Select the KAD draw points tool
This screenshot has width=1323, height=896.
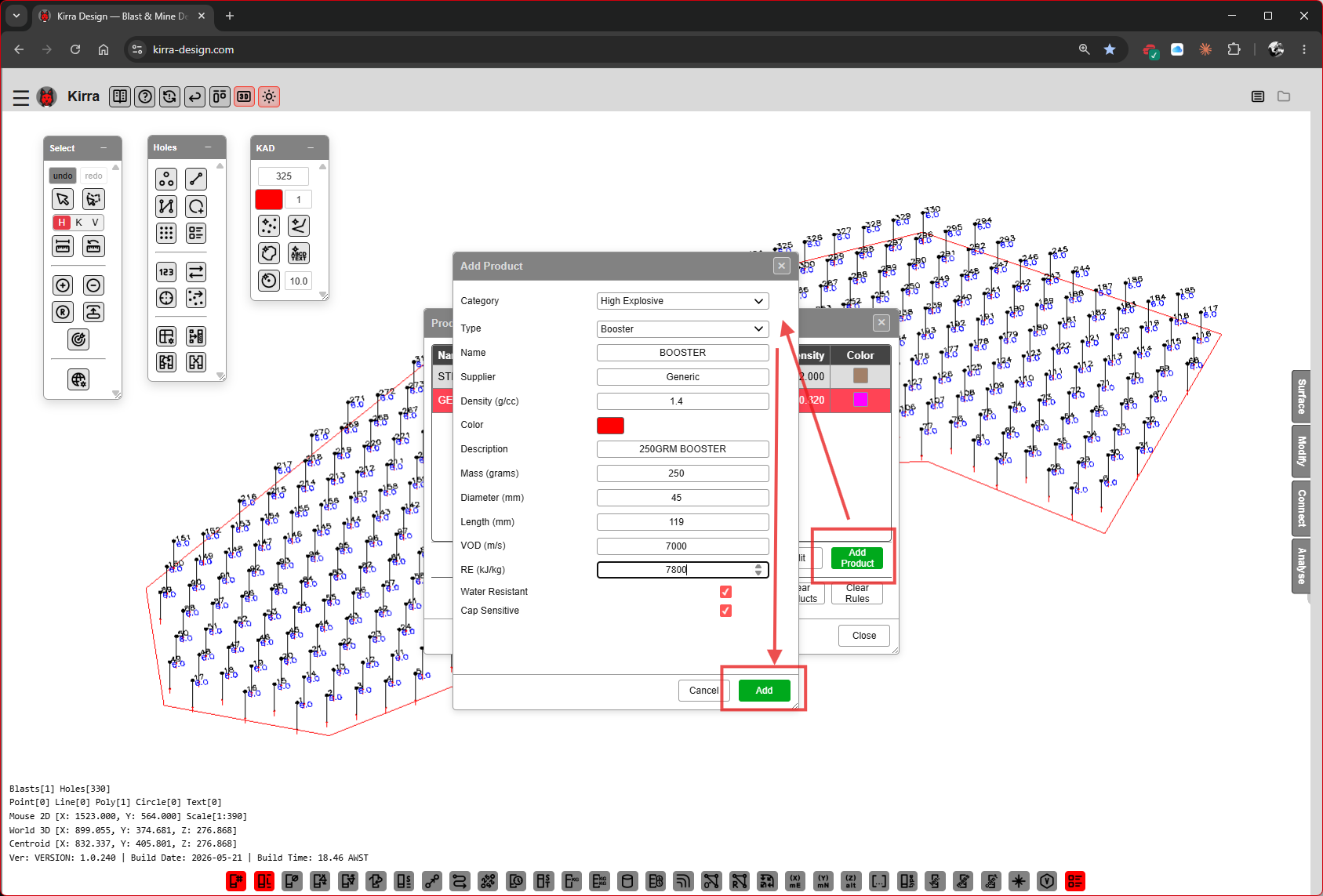pyautogui.click(x=269, y=226)
